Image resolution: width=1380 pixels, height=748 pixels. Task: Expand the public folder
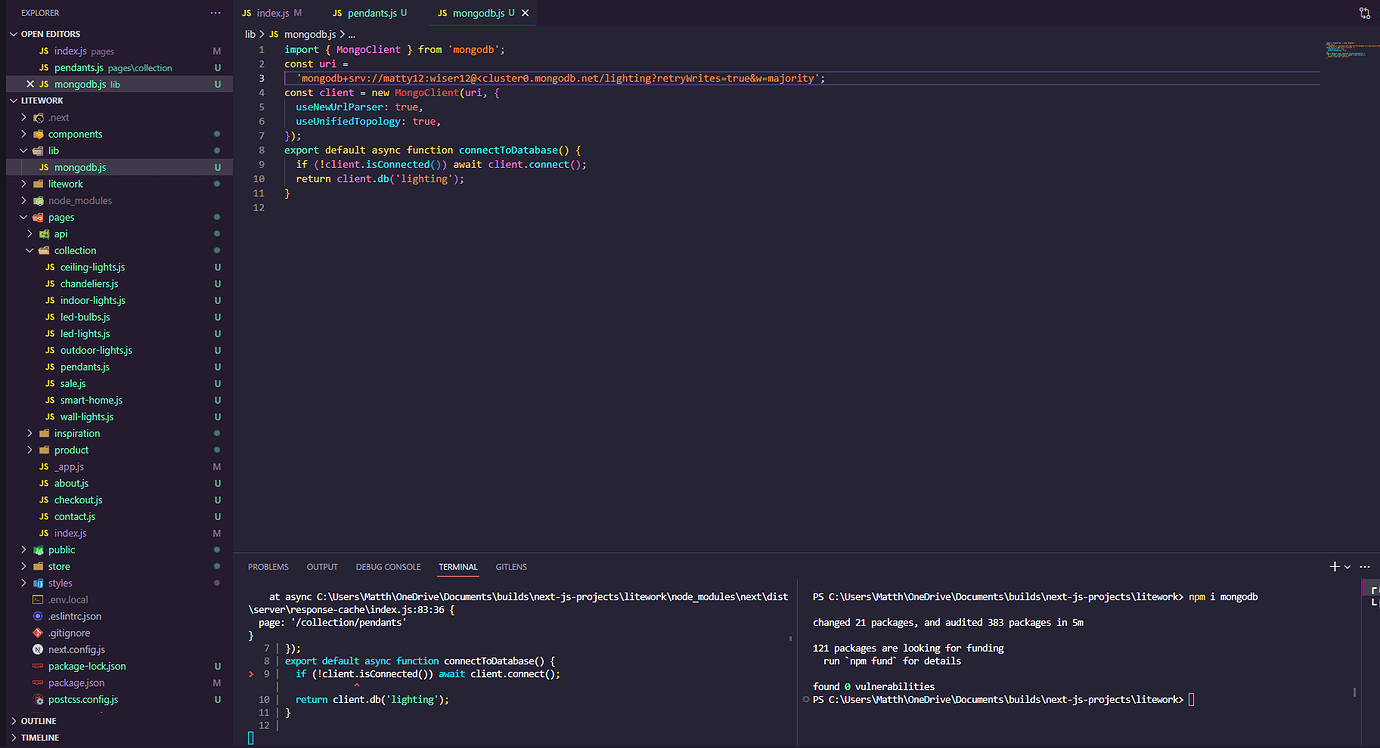coord(24,550)
